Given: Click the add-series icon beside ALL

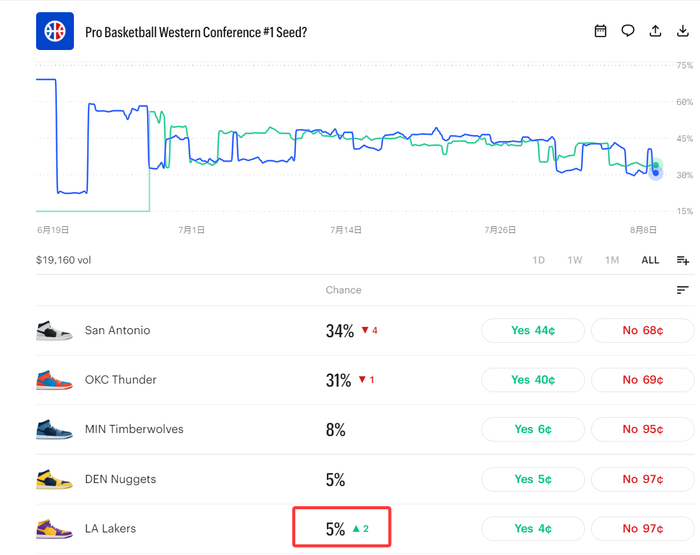Looking at the screenshot, I should (683, 260).
